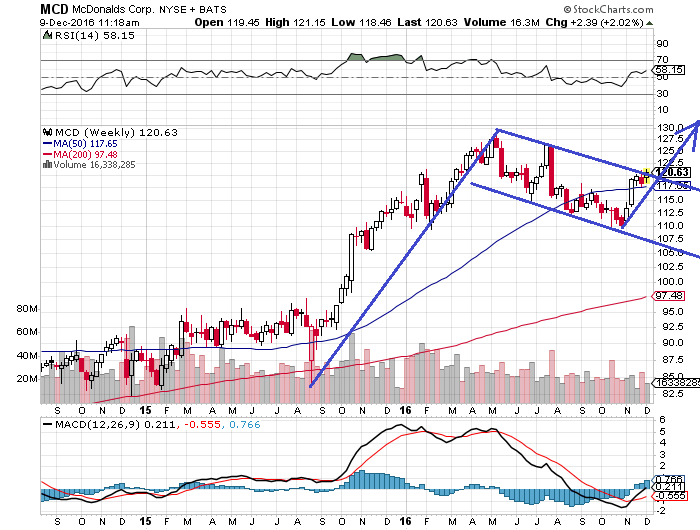The height and width of the screenshot is (530, 700).
Task: Click the RSI indicator mountain icon
Action: click(x=47, y=35)
